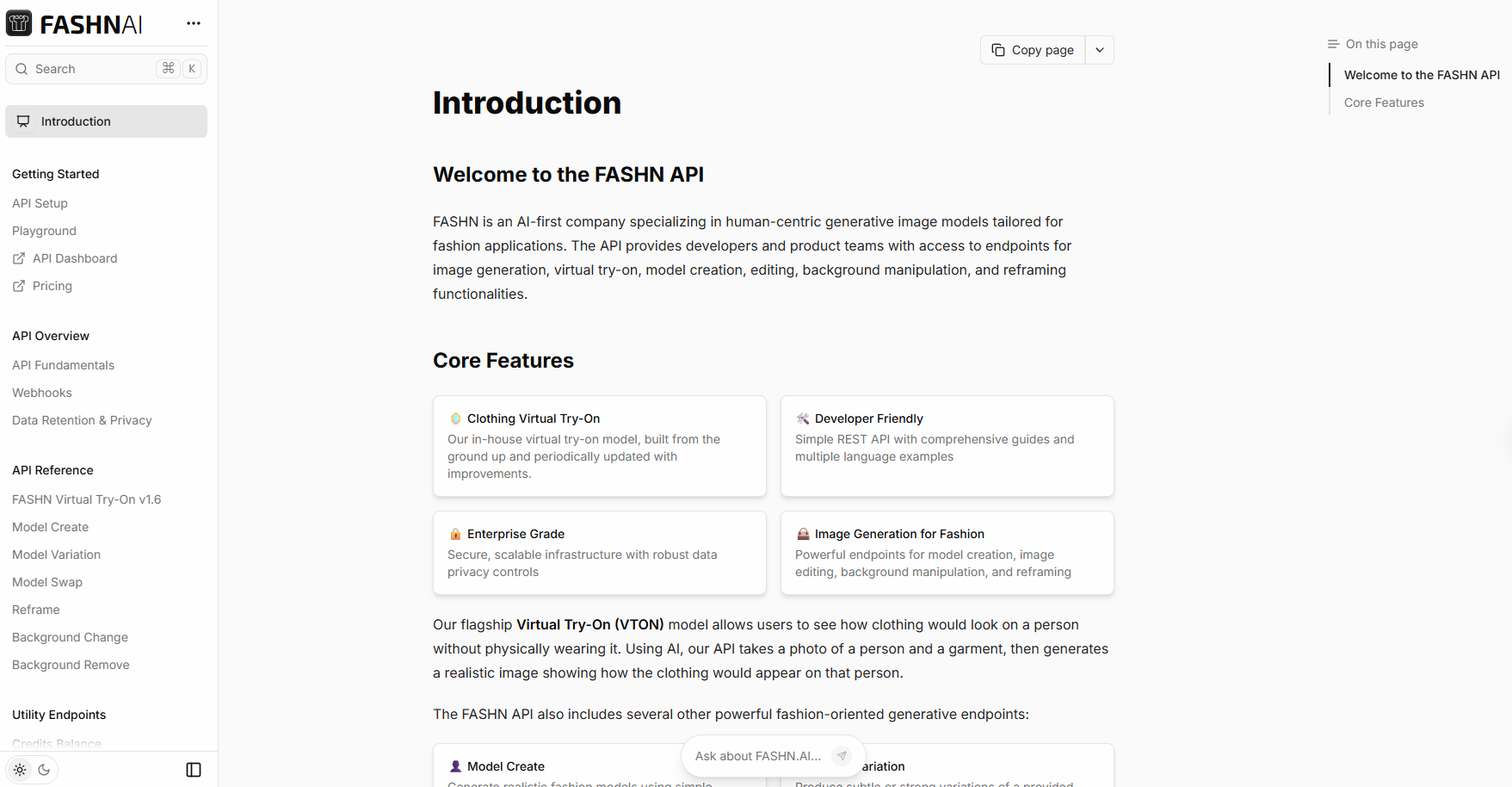Click the external-link icon beside Pricing
The width and height of the screenshot is (1512, 787).
click(x=19, y=286)
